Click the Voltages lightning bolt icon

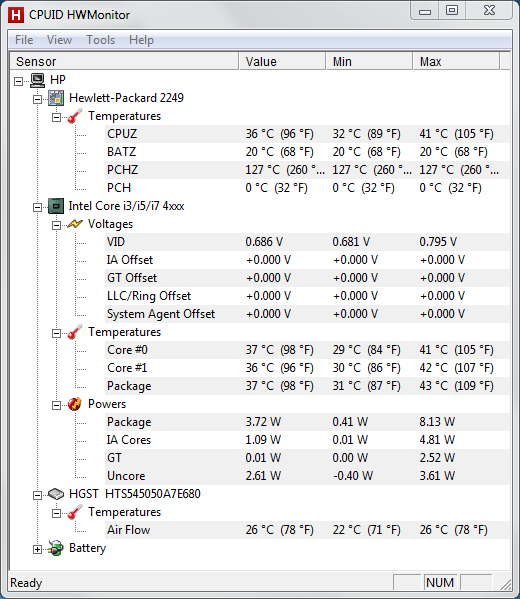(x=75, y=224)
